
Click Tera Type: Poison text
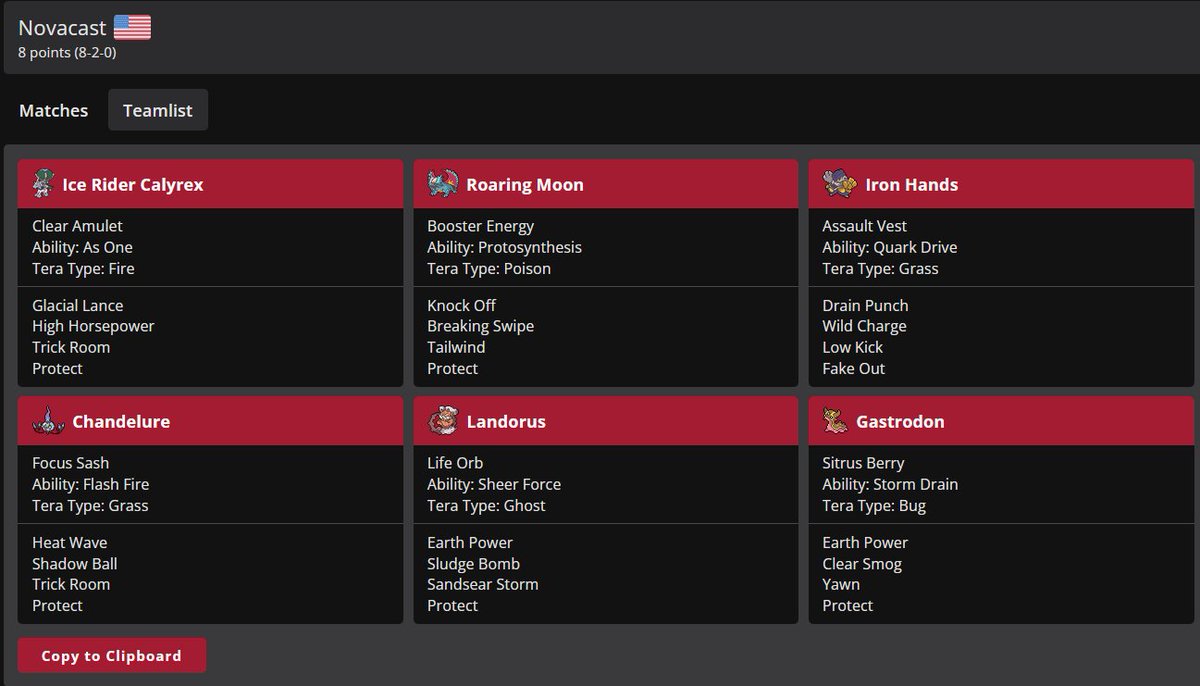pos(489,268)
